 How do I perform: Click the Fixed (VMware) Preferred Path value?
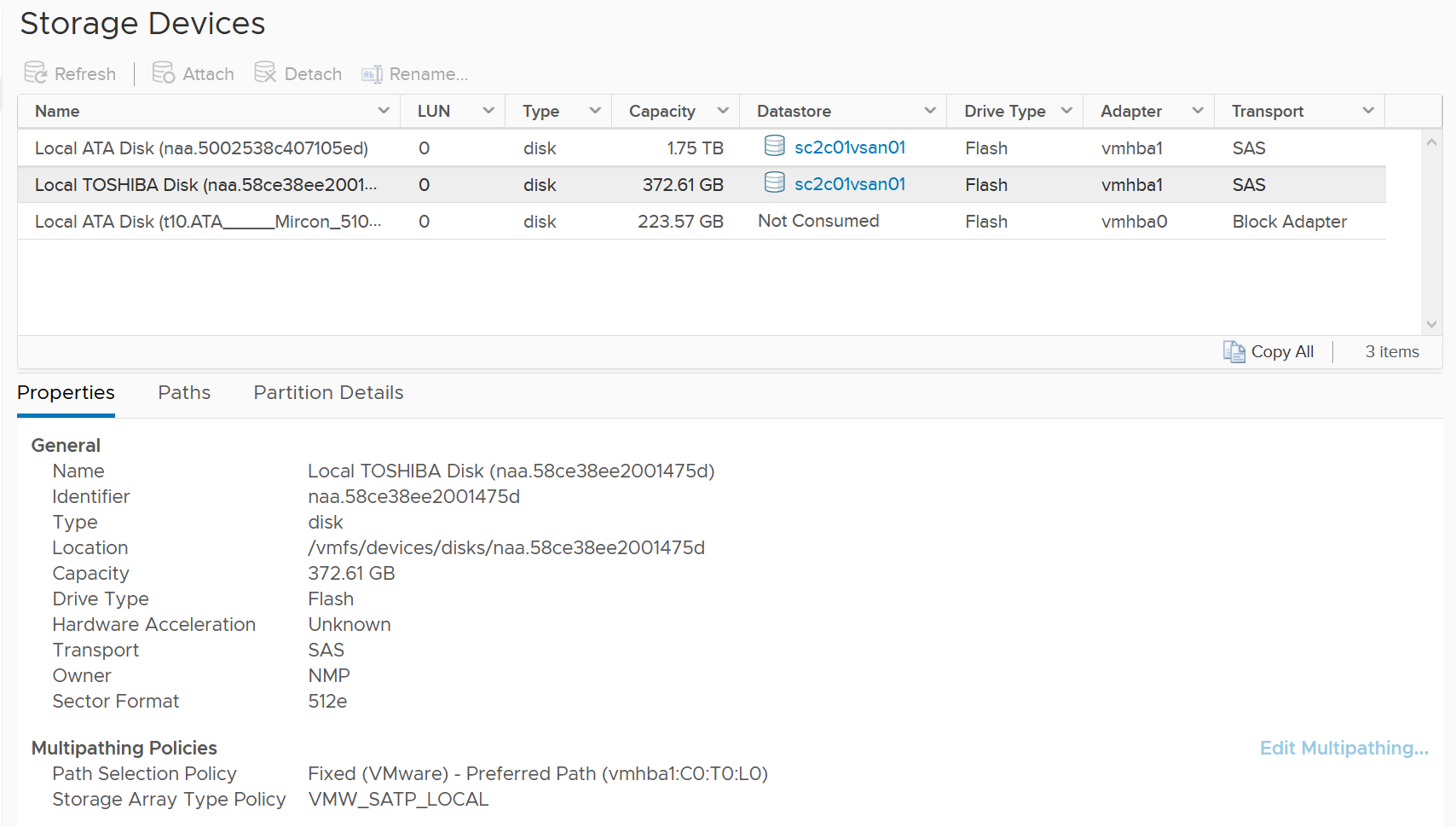click(x=538, y=774)
